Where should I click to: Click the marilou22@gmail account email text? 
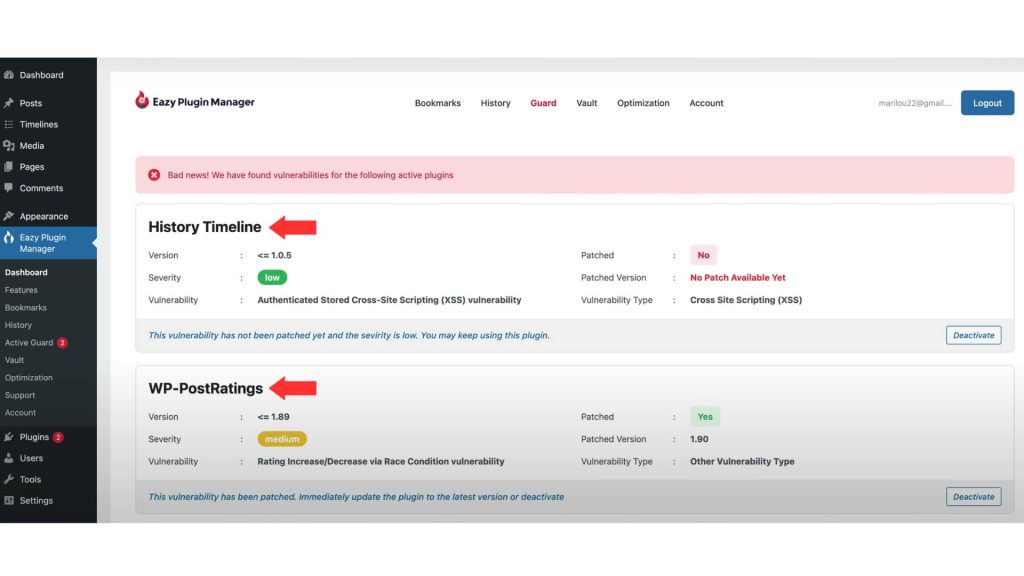[x=915, y=103]
